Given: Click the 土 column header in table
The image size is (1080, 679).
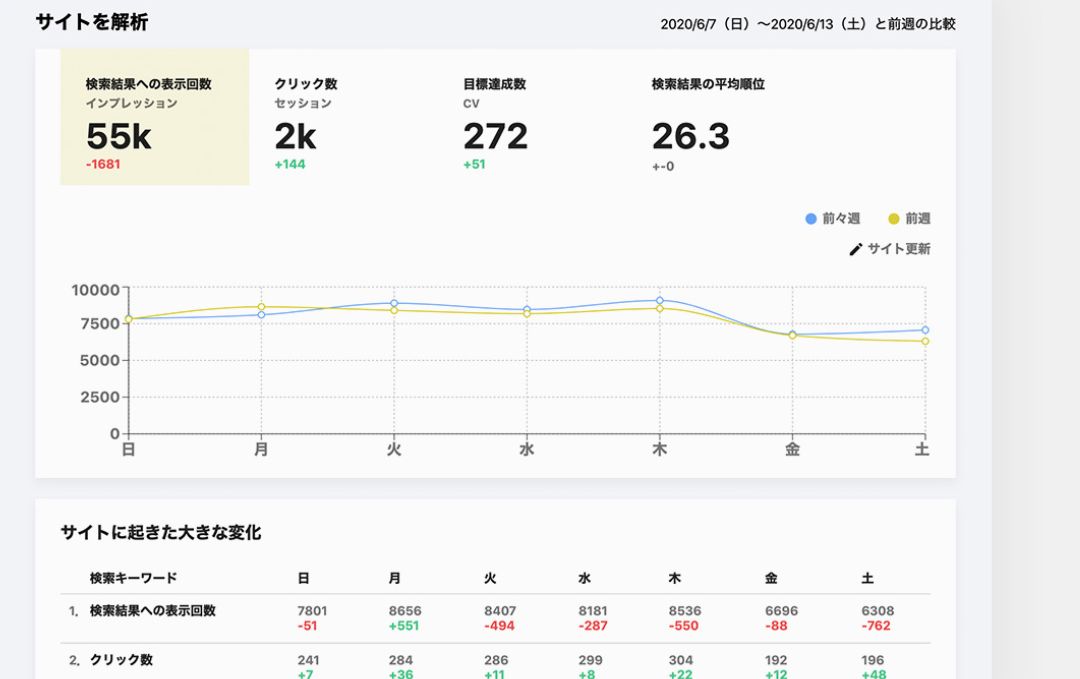Looking at the screenshot, I should point(867,578).
